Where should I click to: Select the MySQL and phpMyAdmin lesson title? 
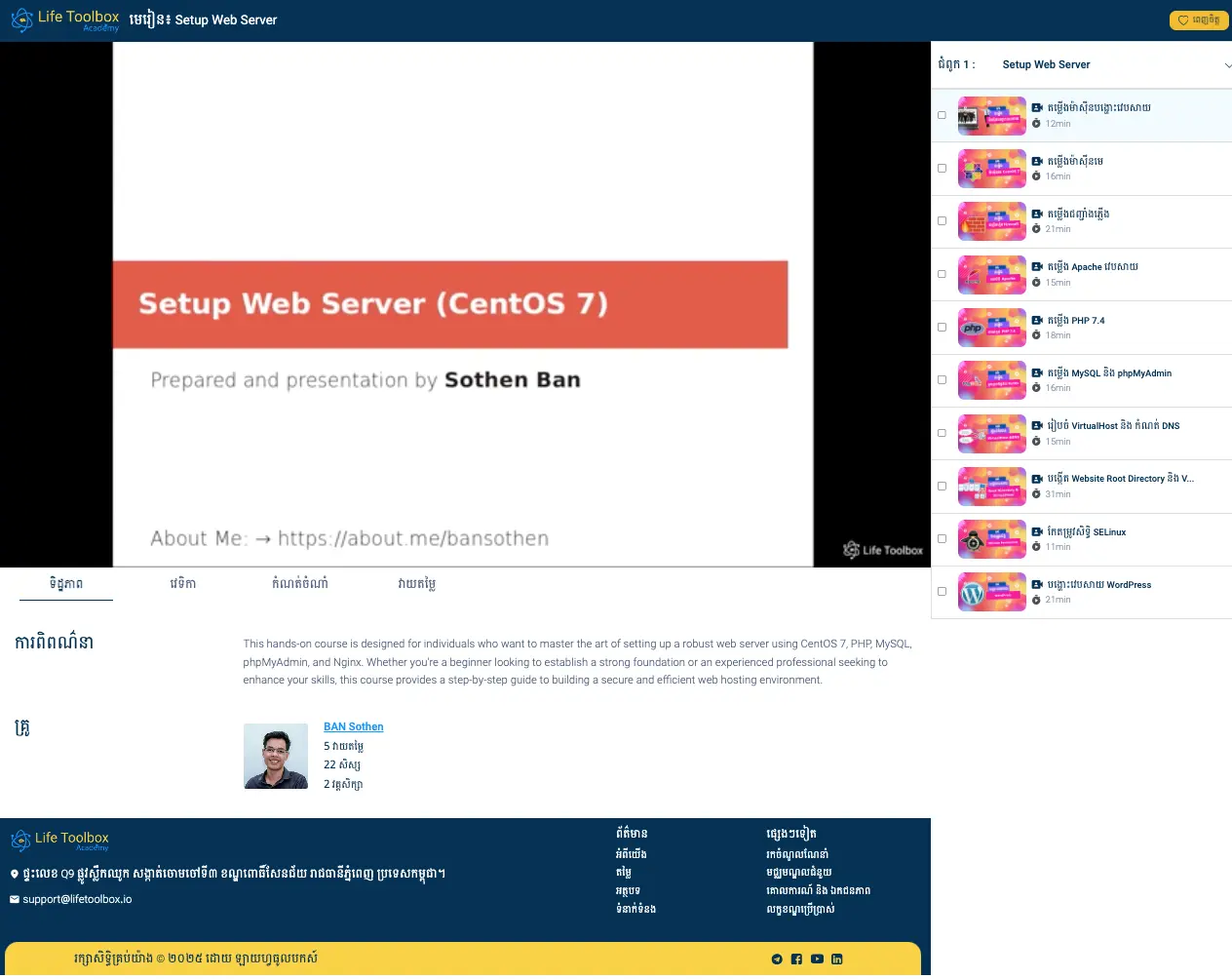point(1109,372)
